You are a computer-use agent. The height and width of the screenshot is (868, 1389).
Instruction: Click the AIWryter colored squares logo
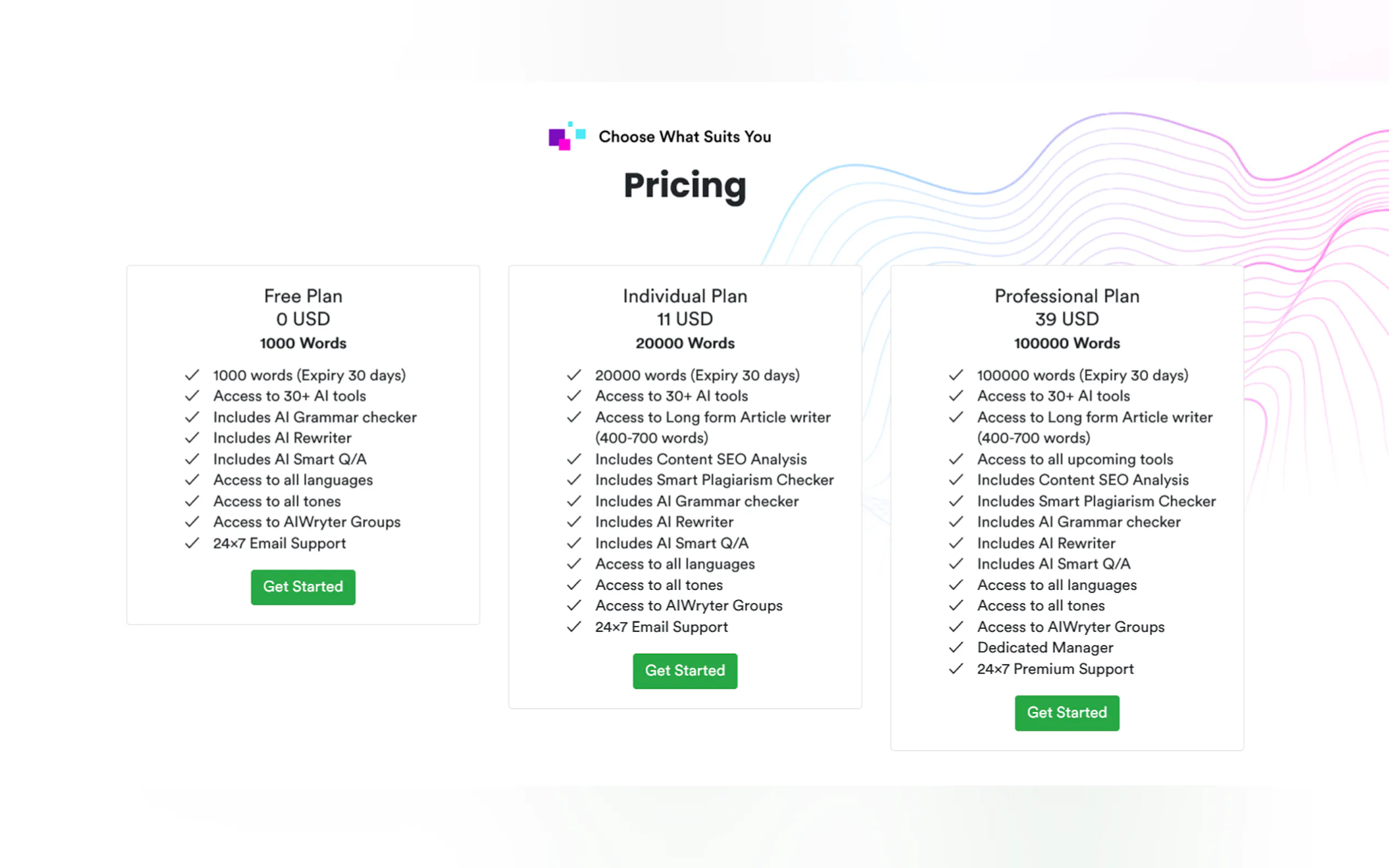click(x=566, y=137)
